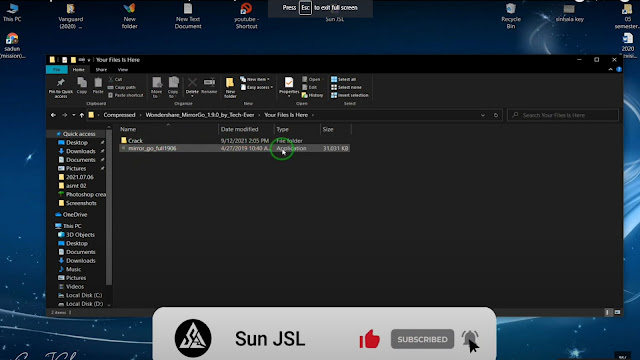Click Cut in the Clipboard group
The height and width of the screenshot is (360, 640).
(115, 79)
